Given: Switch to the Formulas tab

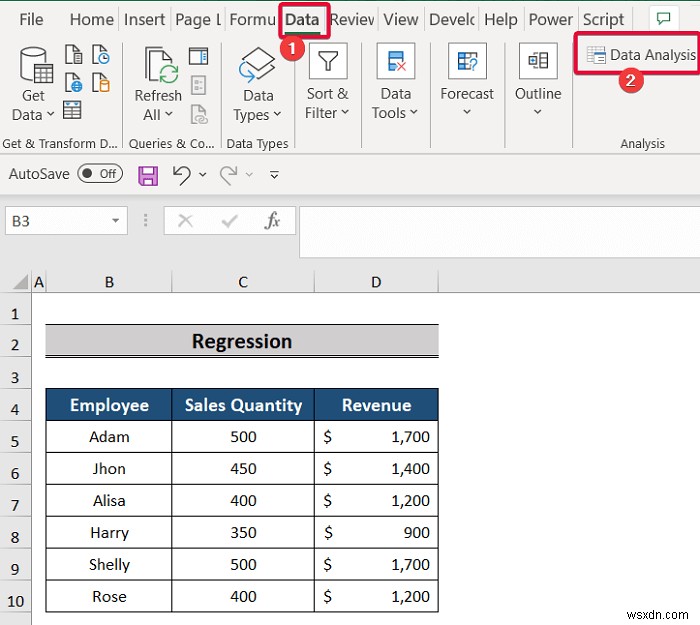Looking at the screenshot, I should 252,19.
